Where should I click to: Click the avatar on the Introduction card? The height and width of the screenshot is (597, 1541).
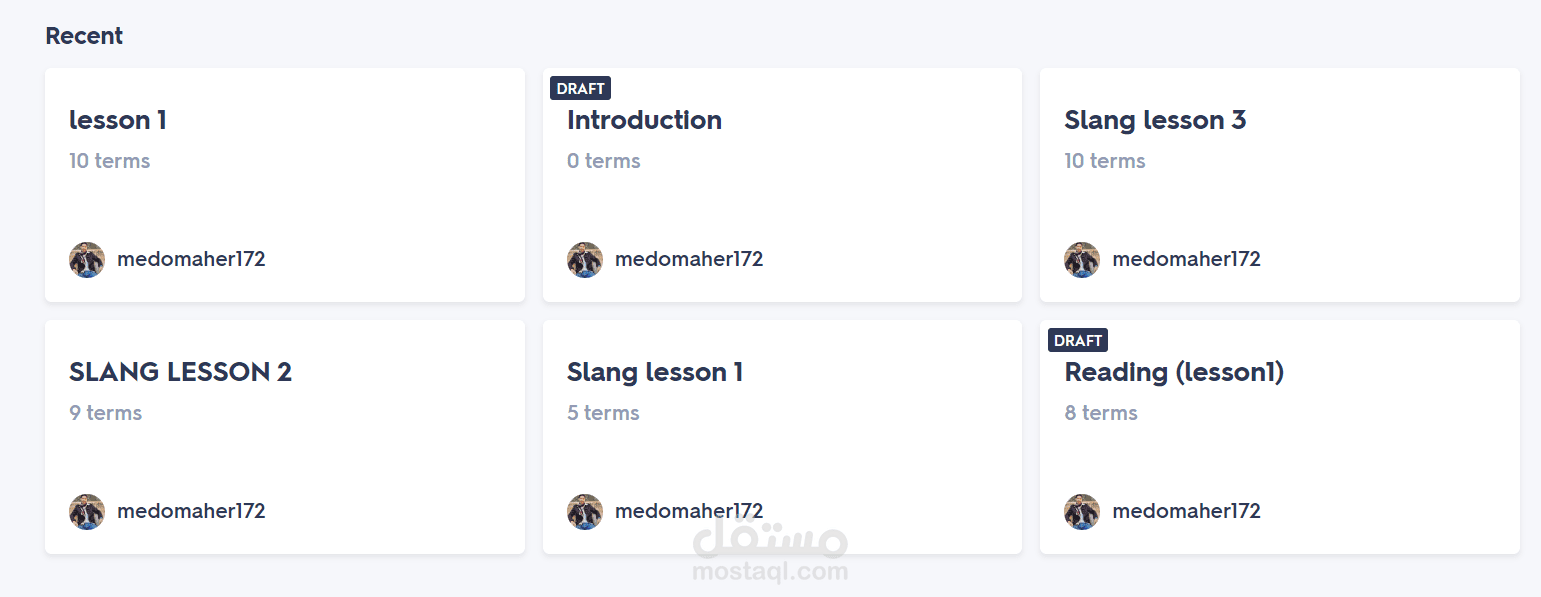coord(585,260)
